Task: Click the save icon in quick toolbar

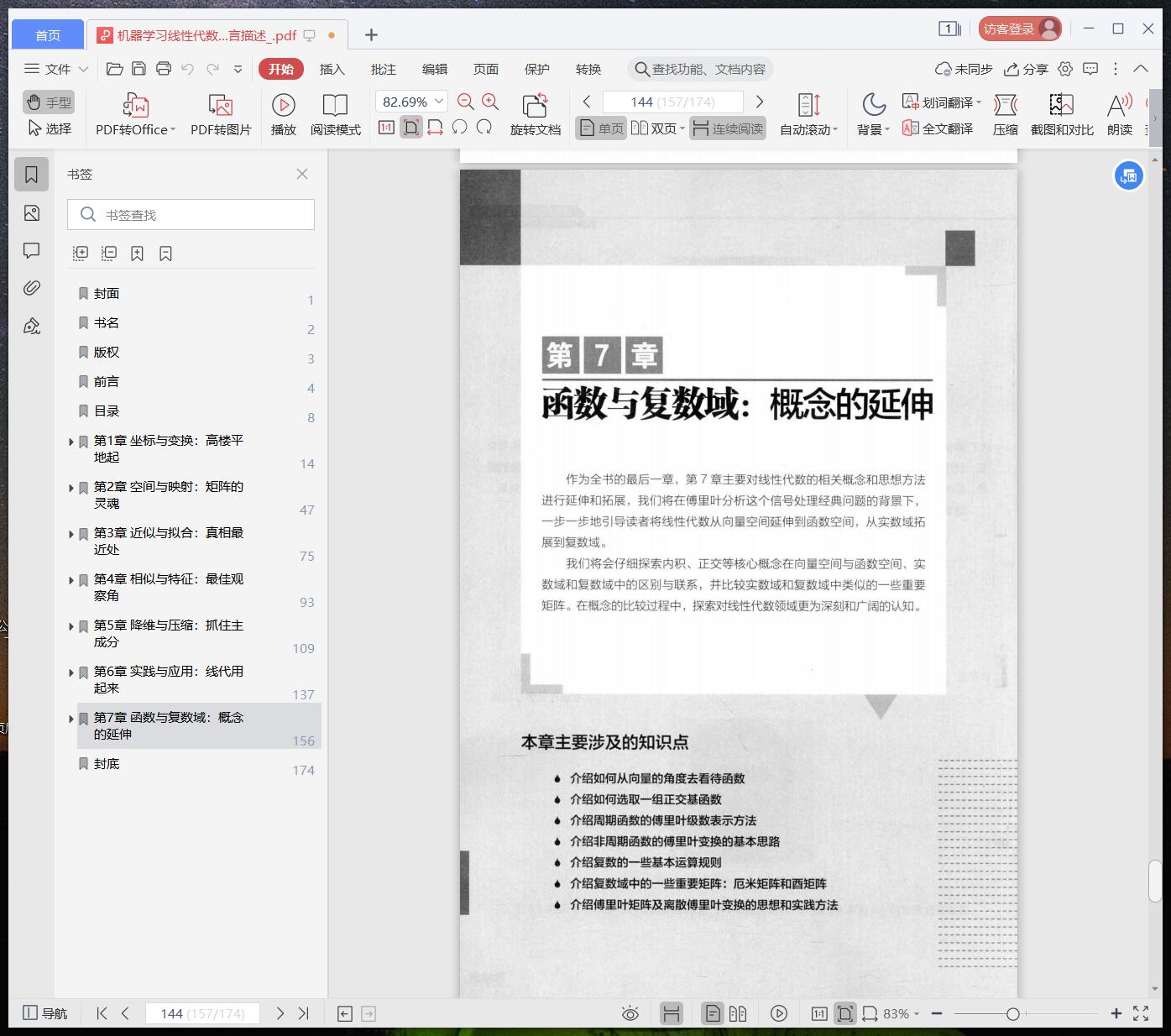Action: click(x=139, y=69)
